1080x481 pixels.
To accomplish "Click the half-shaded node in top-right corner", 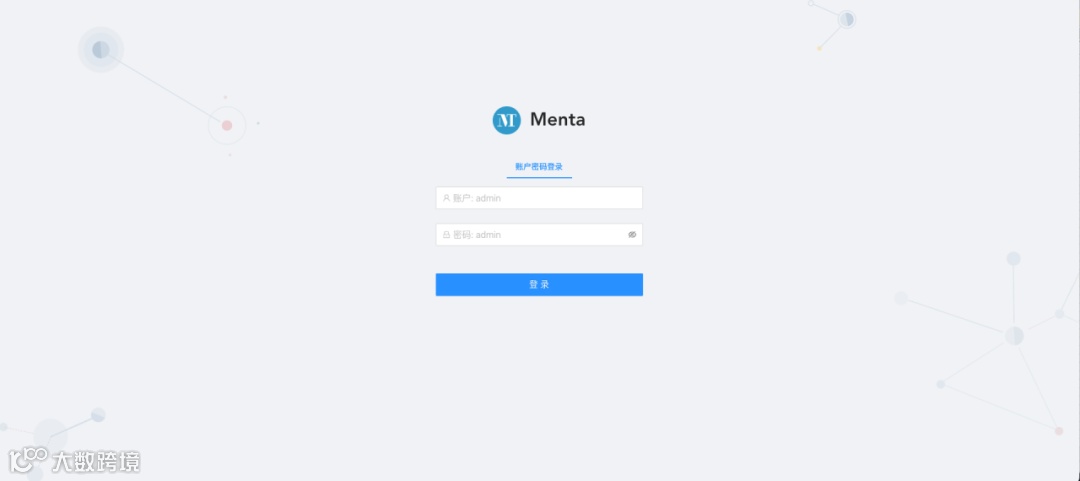I will pyautogui.click(x=847, y=19).
